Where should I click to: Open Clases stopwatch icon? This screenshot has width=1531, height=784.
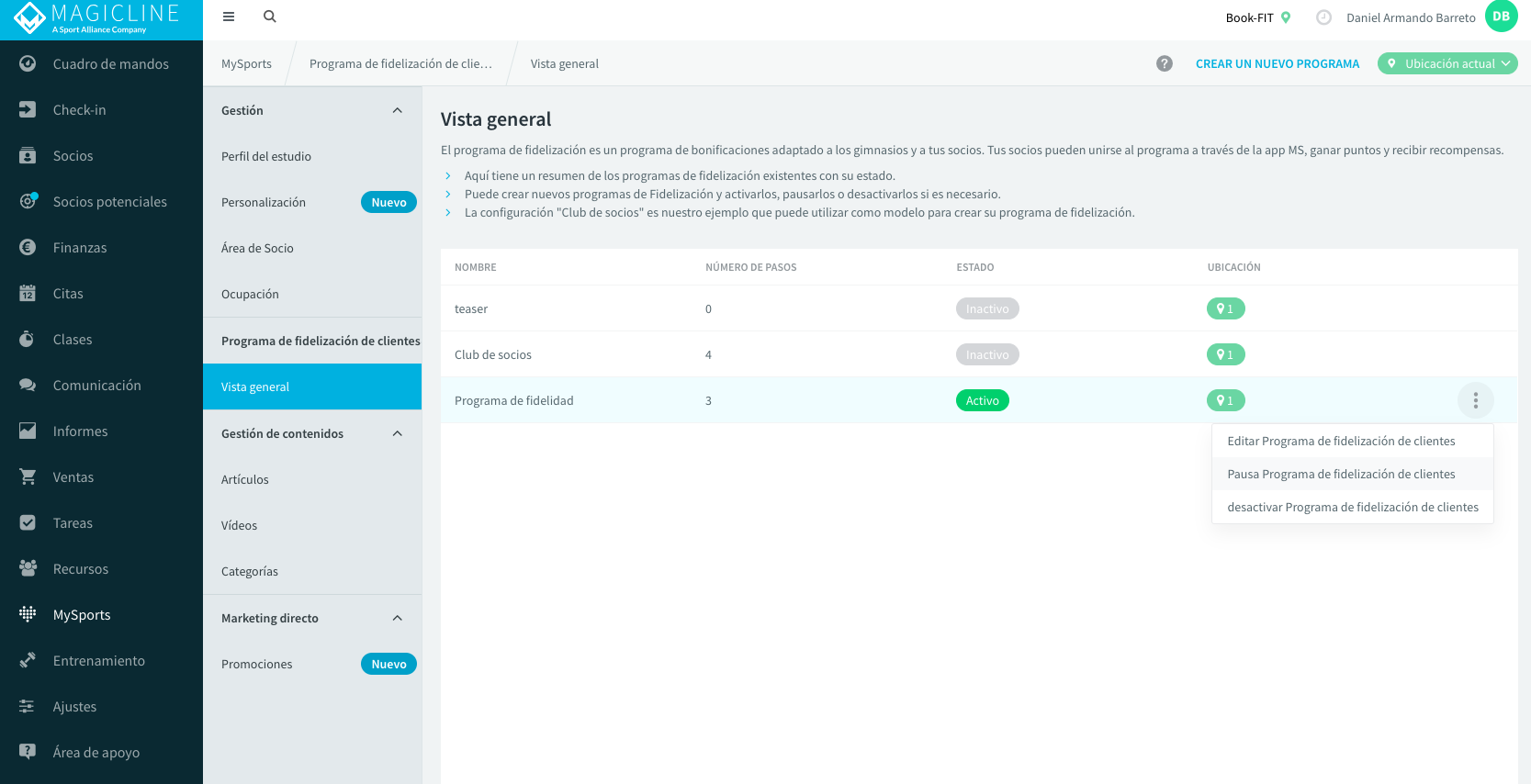tap(28, 339)
